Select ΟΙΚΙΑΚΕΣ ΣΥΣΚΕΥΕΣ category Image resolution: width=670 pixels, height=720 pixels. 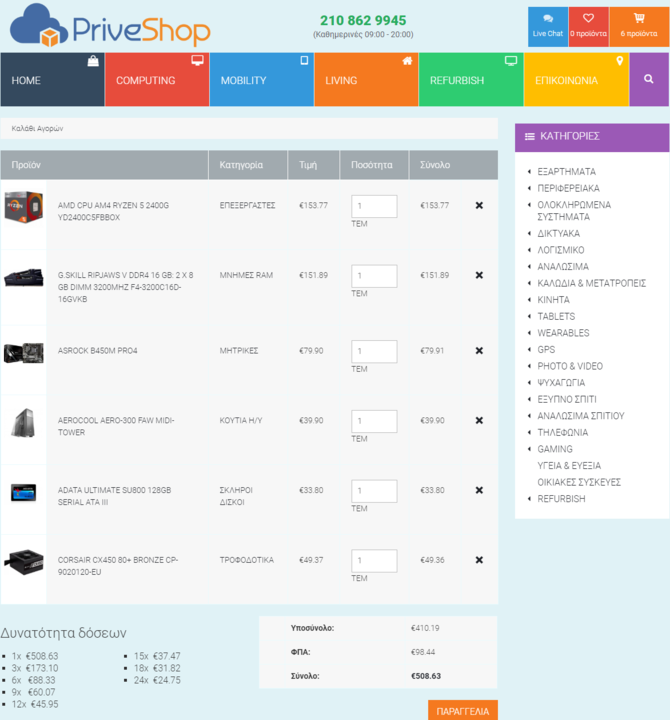click(x=579, y=481)
